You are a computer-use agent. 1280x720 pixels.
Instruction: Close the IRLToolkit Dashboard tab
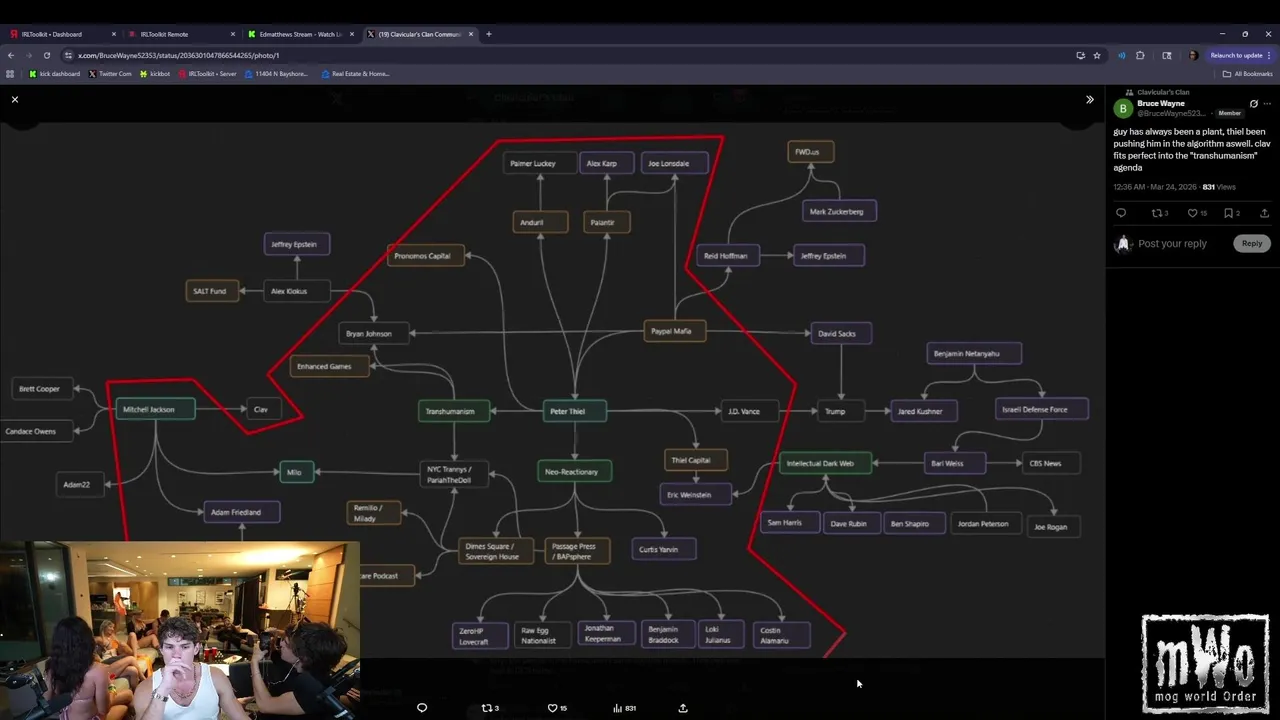coord(114,34)
